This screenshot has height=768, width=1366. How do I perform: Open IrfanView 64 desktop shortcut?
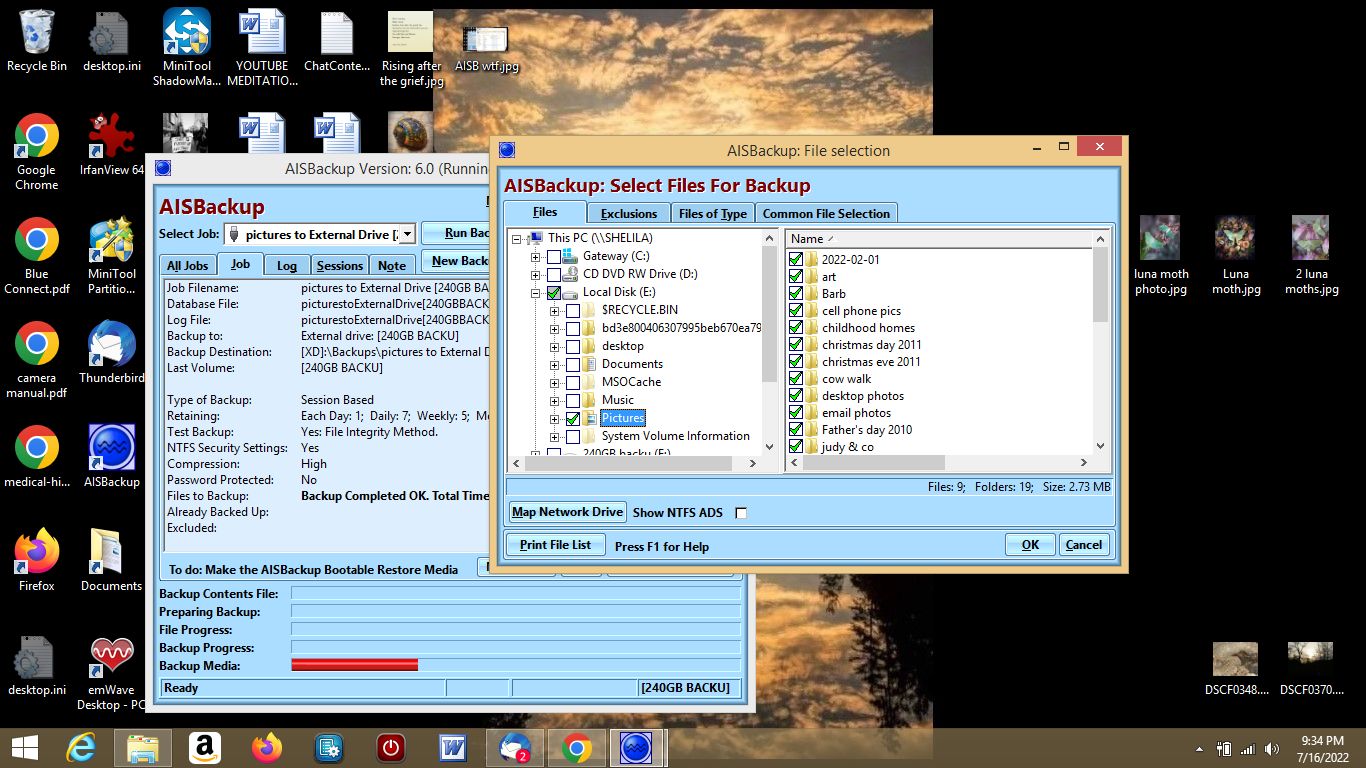click(111, 136)
